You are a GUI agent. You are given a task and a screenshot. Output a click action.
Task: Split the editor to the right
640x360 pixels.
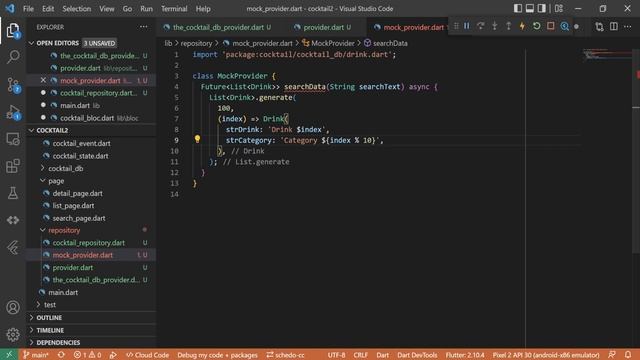point(613,27)
